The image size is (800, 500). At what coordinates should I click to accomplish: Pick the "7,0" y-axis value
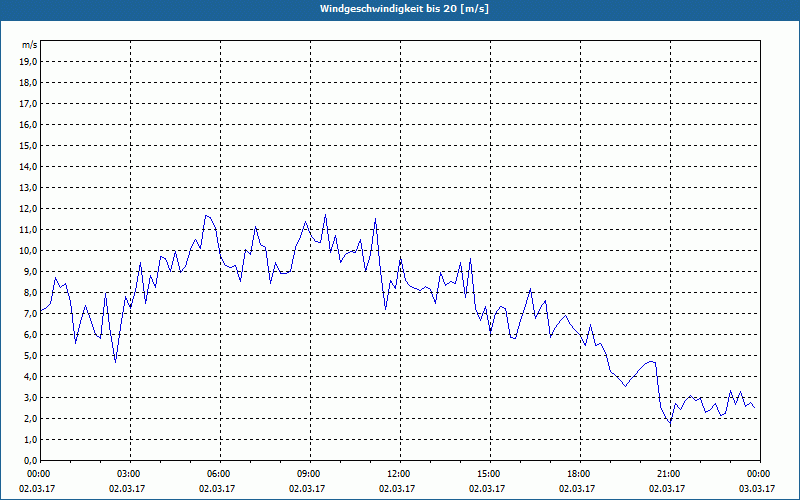tap(30, 313)
